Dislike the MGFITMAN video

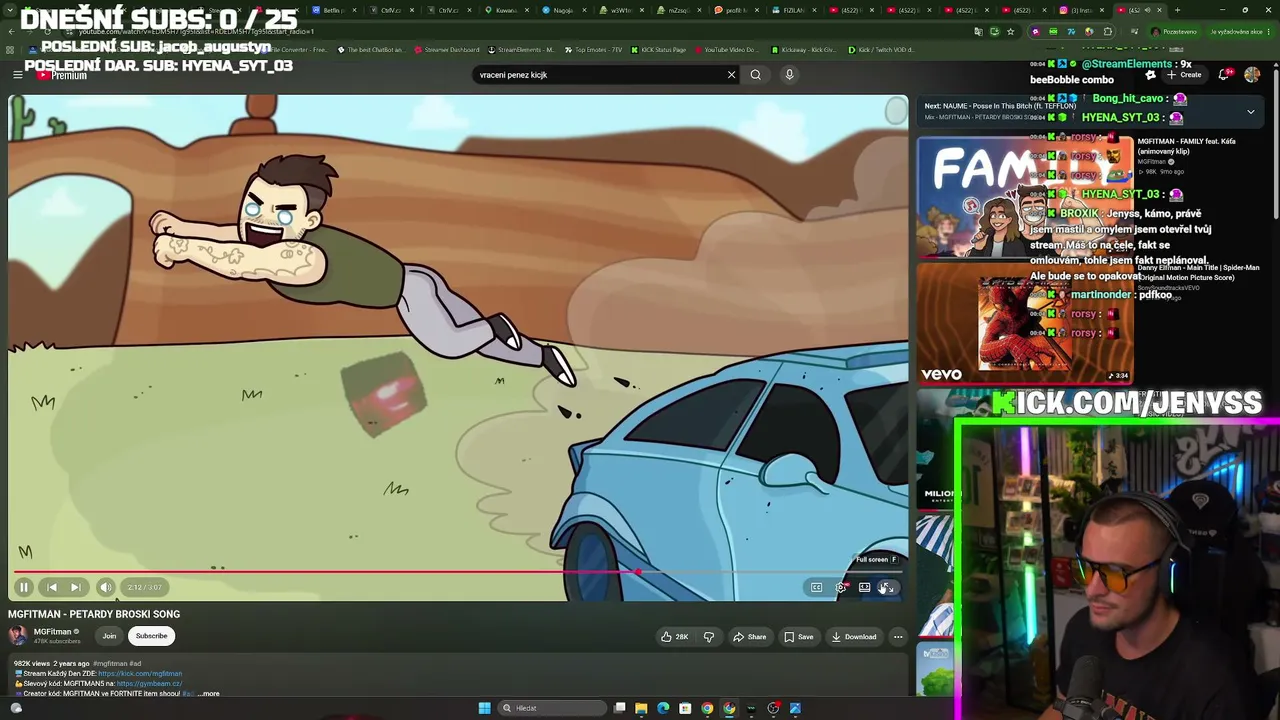click(x=709, y=637)
